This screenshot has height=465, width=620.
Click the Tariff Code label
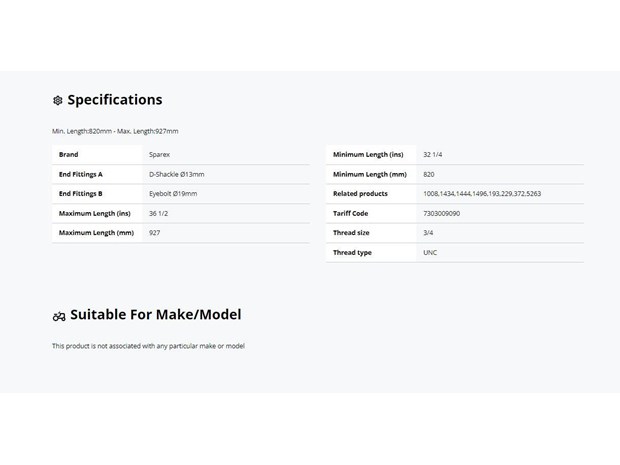pyautogui.click(x=350, y=214)
